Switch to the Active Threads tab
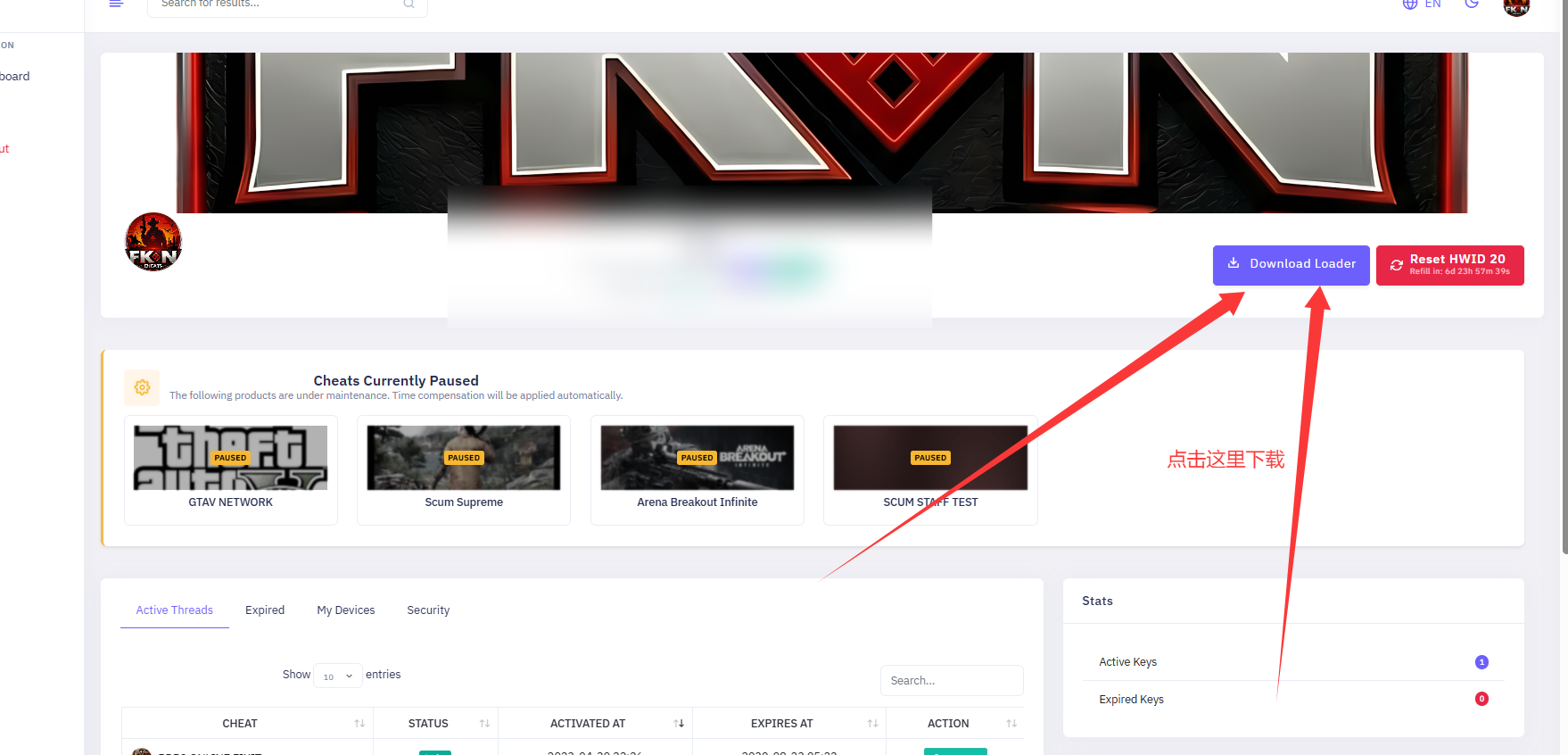The height and width of the screenshot is (755, 1568). pyautogui.click(x=175, y=610)
